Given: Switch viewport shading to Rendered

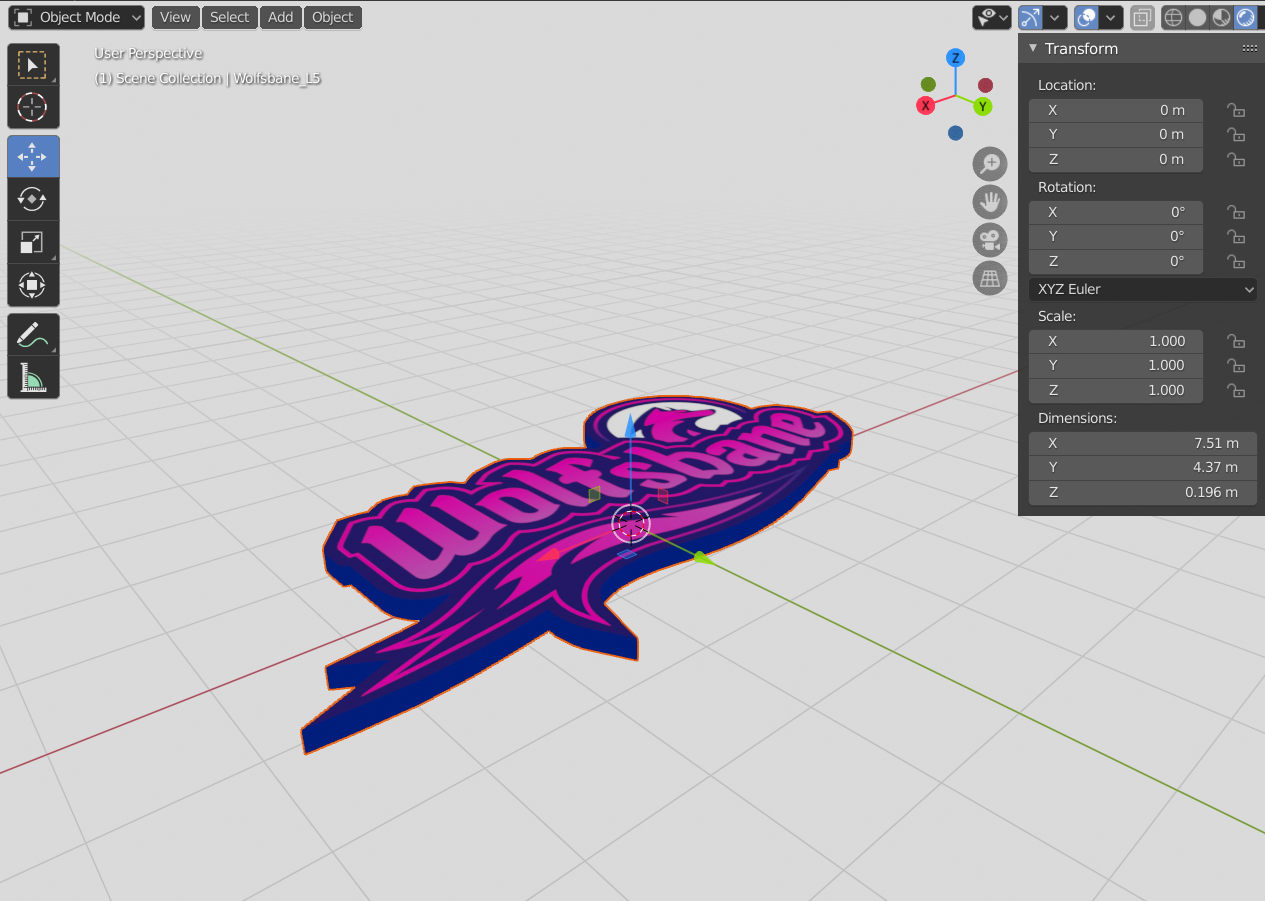Looking at the screenshot, I should coord(1246,17).
